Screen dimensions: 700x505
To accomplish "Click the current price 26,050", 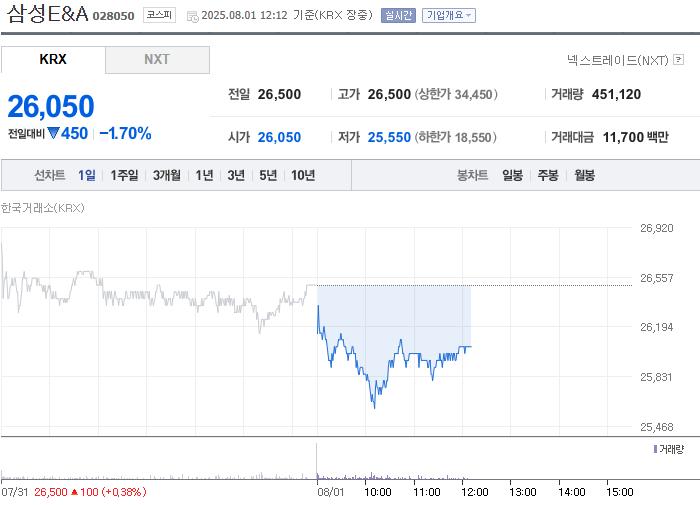I will (51, 106).
